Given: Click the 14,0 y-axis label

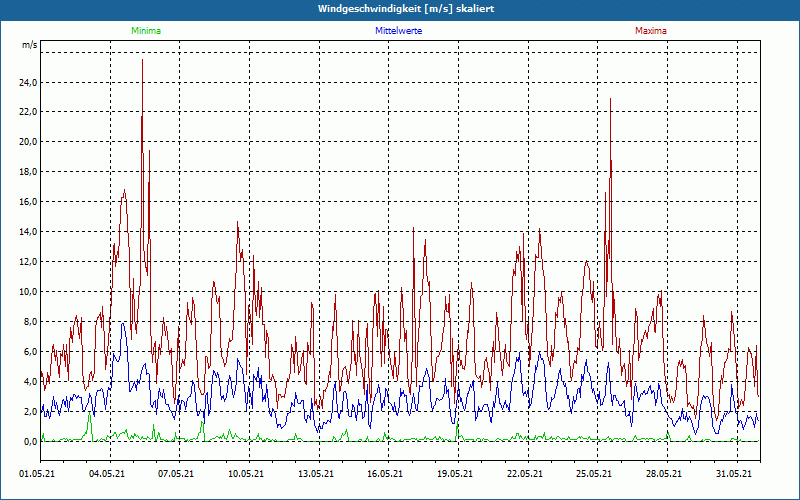Looking at the screenshot, I should click(x=28, y=232).
